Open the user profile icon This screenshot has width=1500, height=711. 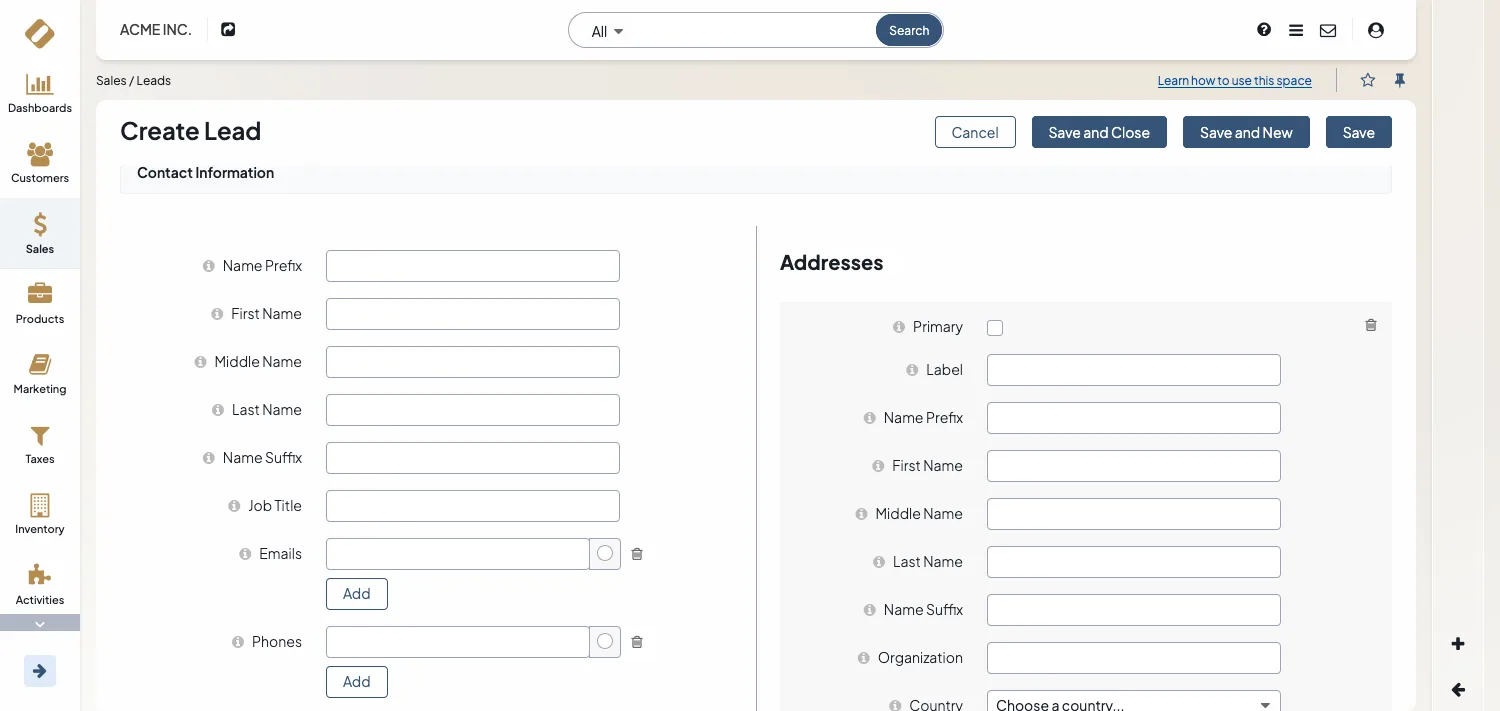(1376, 30)
